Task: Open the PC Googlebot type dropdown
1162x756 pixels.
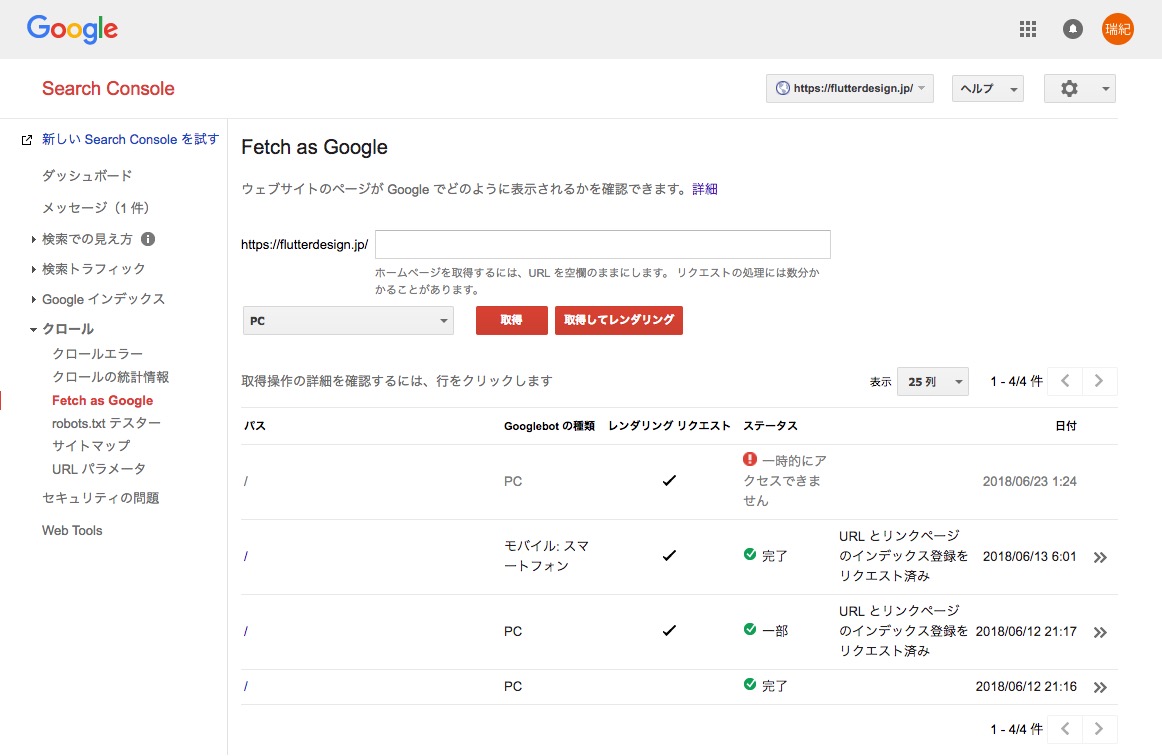Action: pyautogui.click(x=348, y=321)
